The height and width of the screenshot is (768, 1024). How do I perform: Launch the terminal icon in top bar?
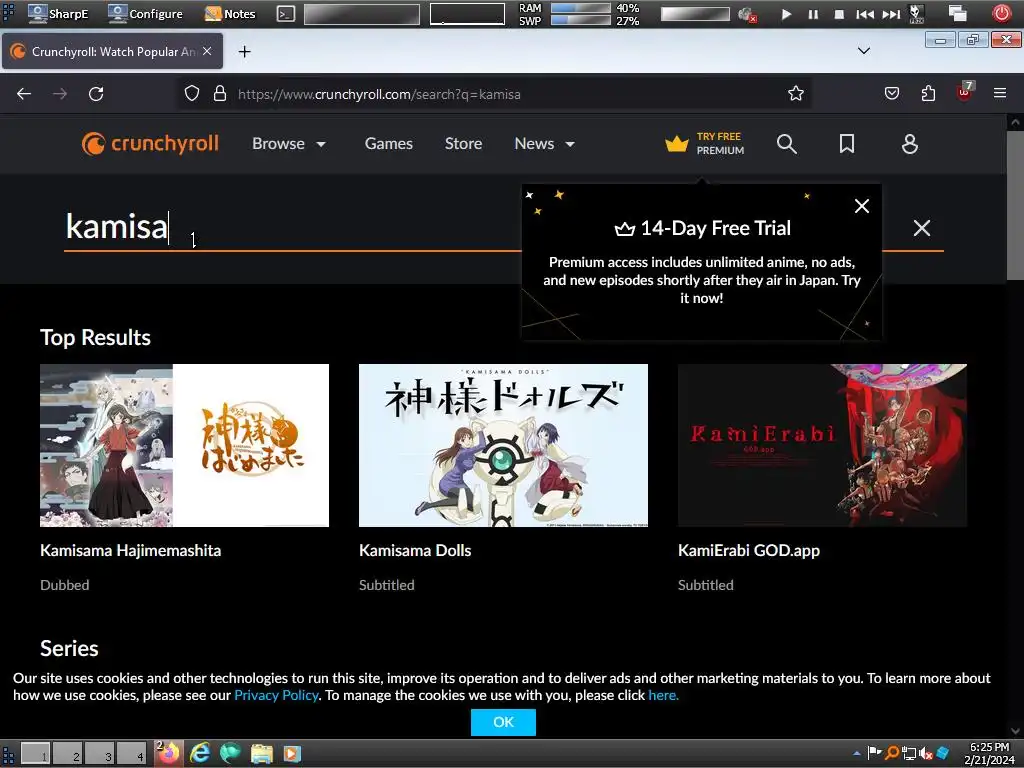pyautogui.click(x=286, y=14)
